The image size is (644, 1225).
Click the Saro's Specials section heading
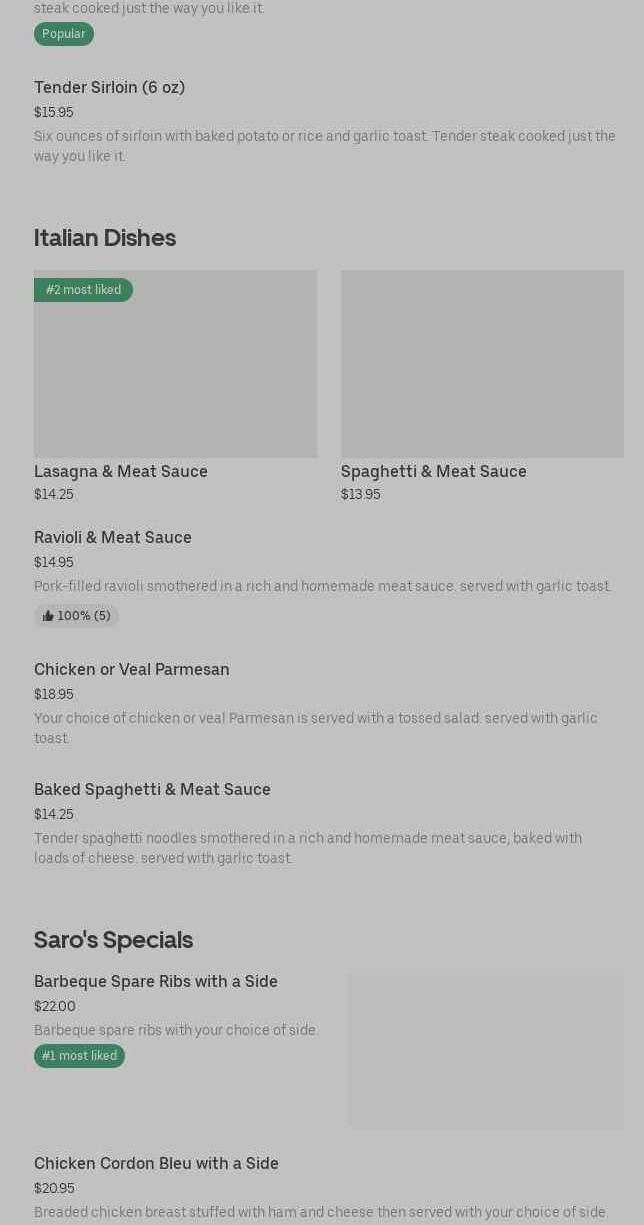113,940
